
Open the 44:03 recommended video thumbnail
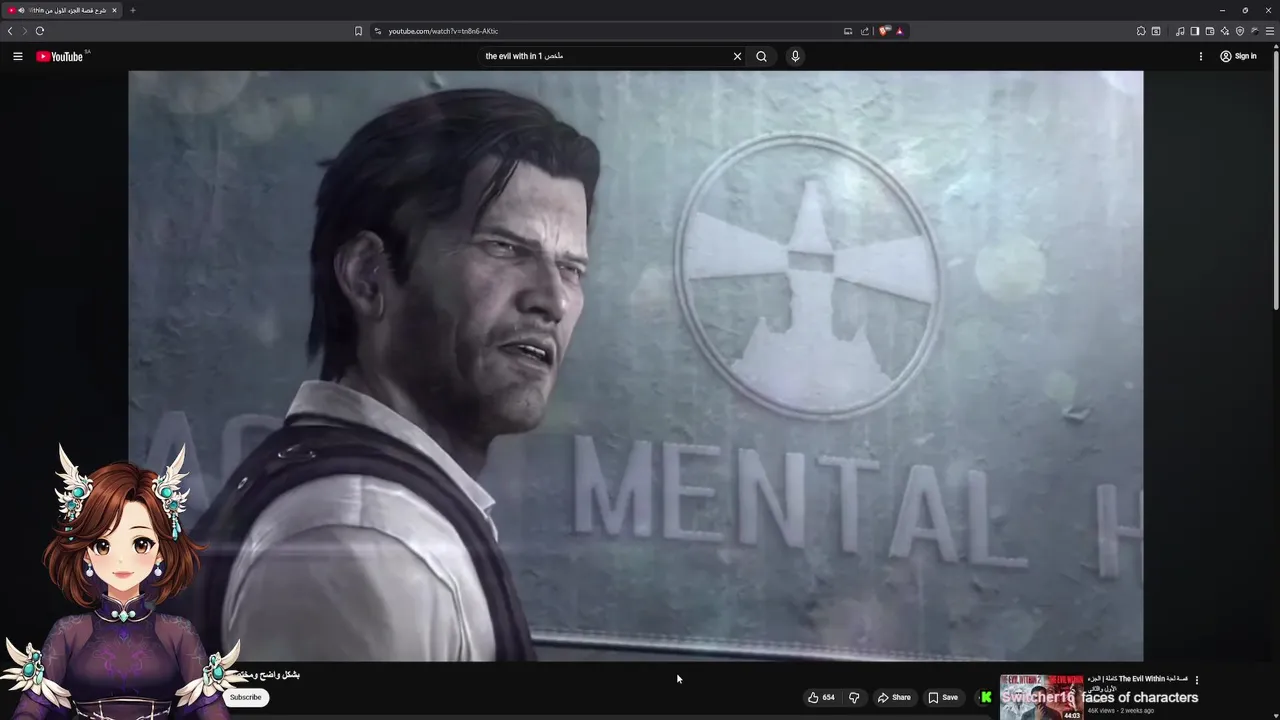point(1042,697)
